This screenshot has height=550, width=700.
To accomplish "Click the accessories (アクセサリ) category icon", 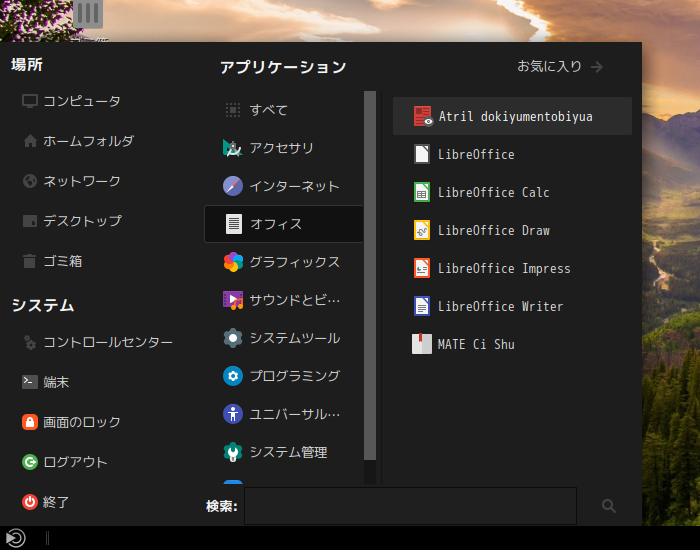I will pyautogui.click(x=233, y=148).
